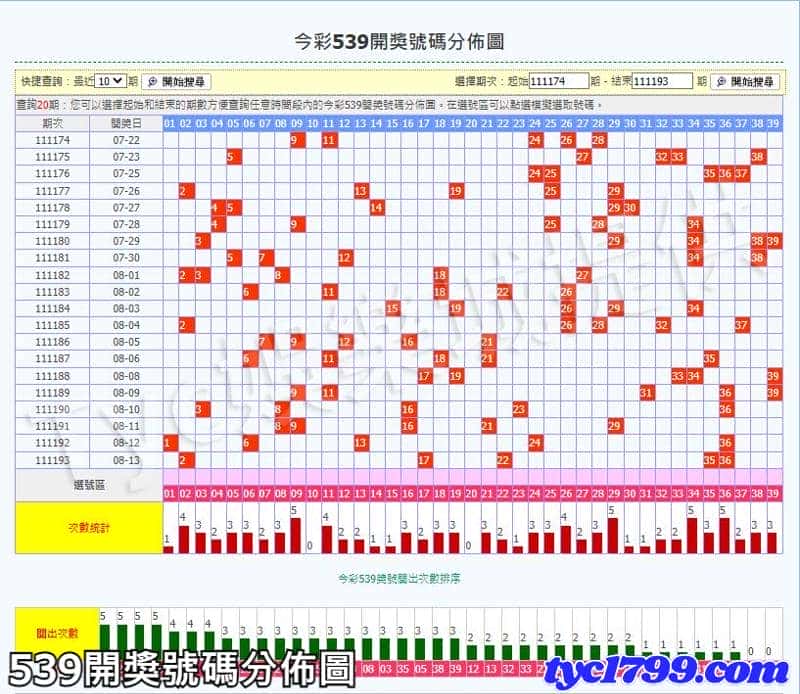800x694 pixels.
Task: Click red cell 23 in row 111190
Action: coord(519,409)
